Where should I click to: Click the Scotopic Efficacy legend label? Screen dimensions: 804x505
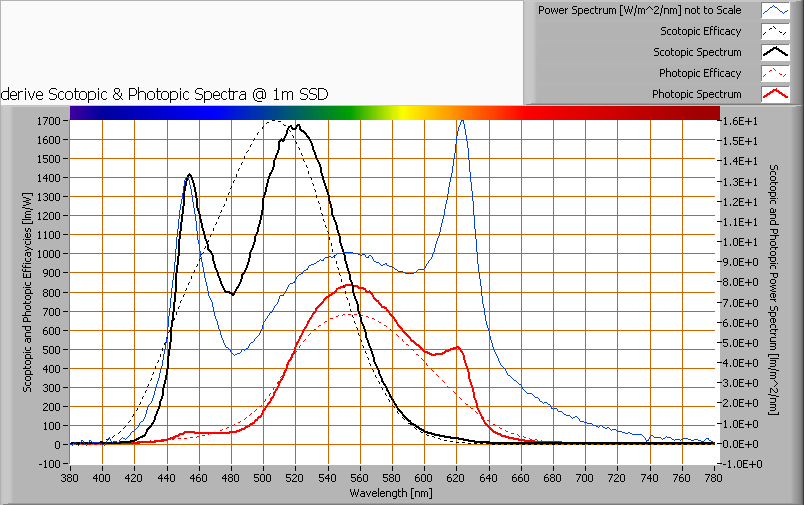click(700, 32)
